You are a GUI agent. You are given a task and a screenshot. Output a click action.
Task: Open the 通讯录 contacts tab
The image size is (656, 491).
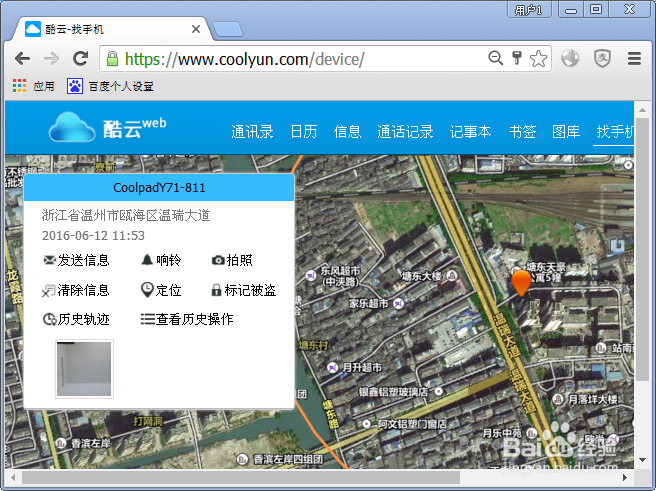[252, 132]
